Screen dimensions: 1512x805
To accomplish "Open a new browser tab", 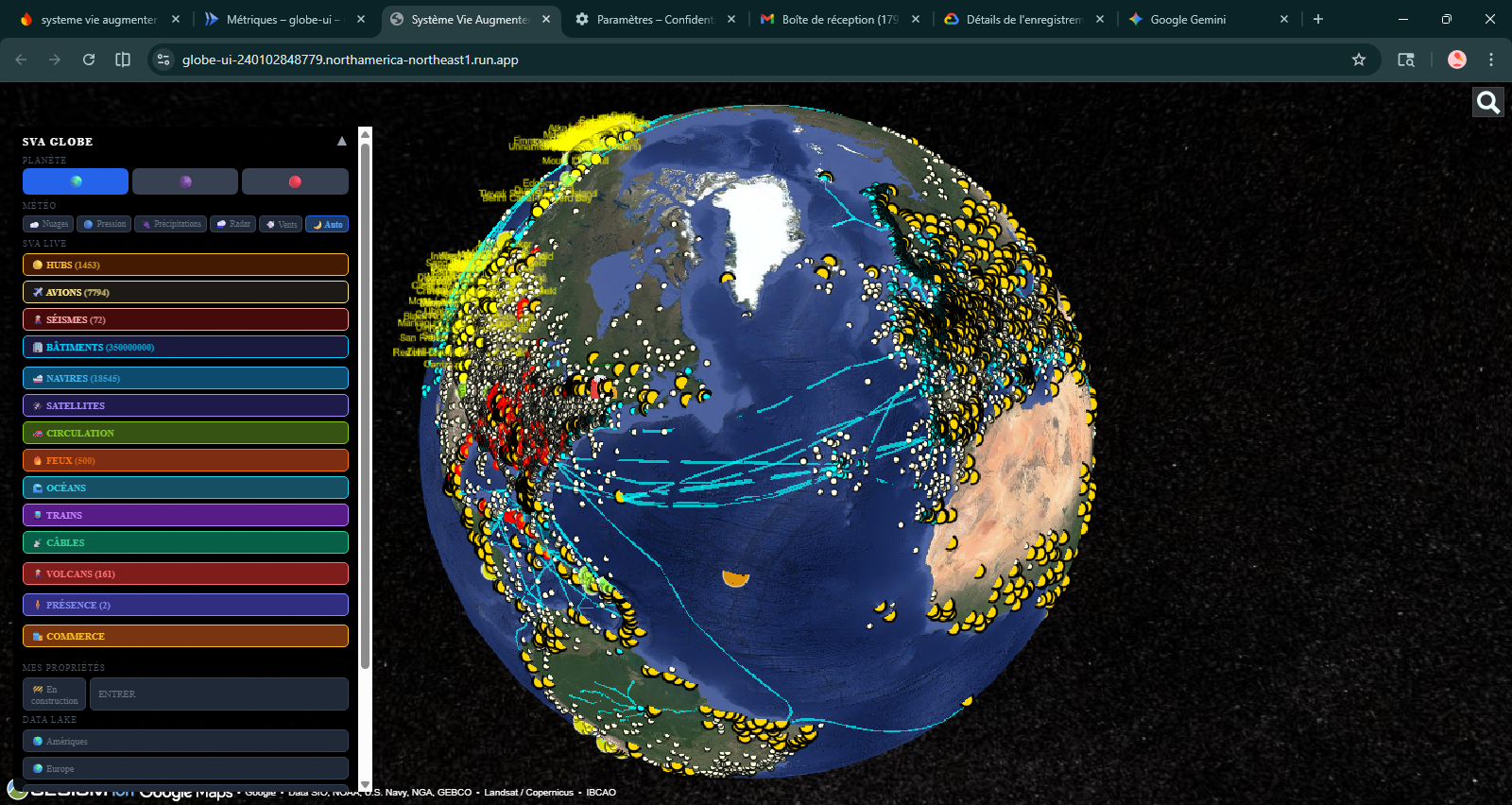I will coord(1318,19).
